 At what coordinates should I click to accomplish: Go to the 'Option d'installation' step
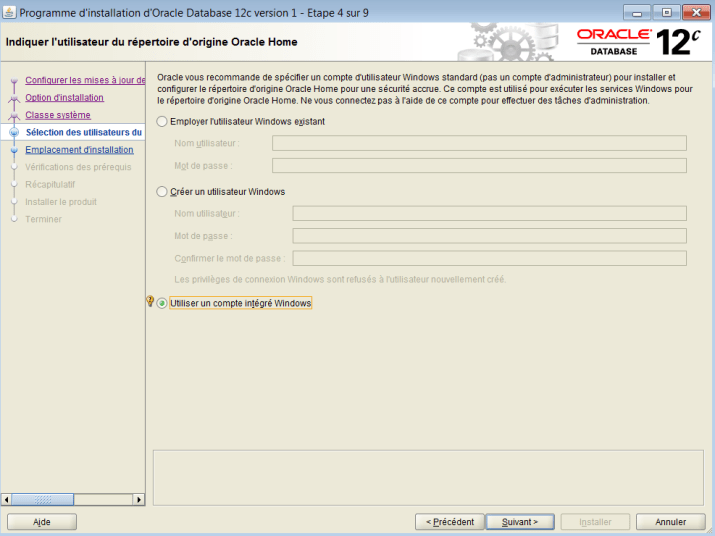64,98
